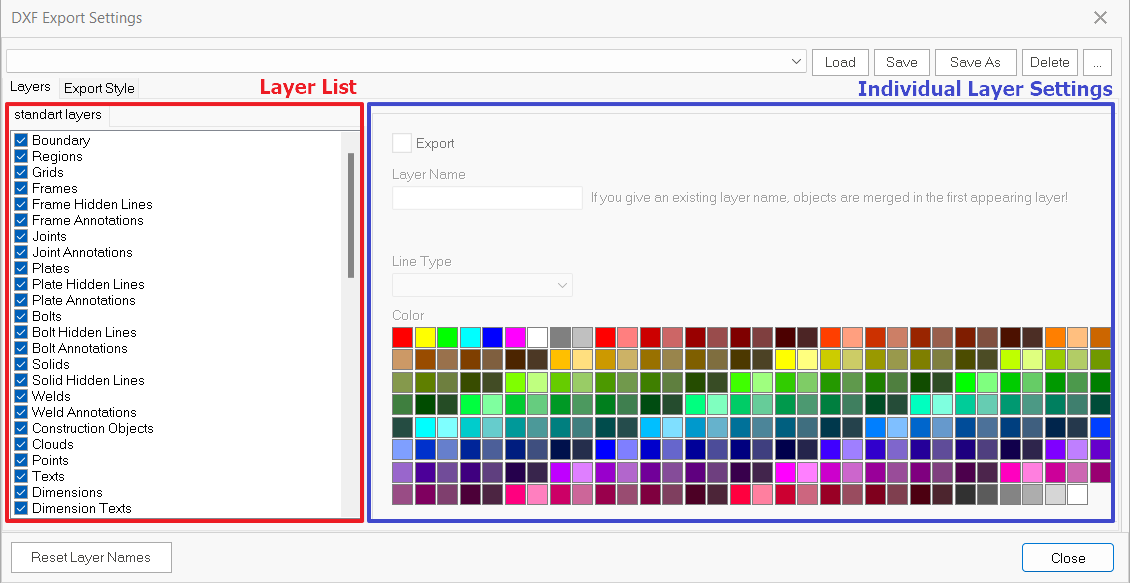Viewport: 1130px width, 583px height.
Task: Select the Construction Objects layer name
Action: 93,429
